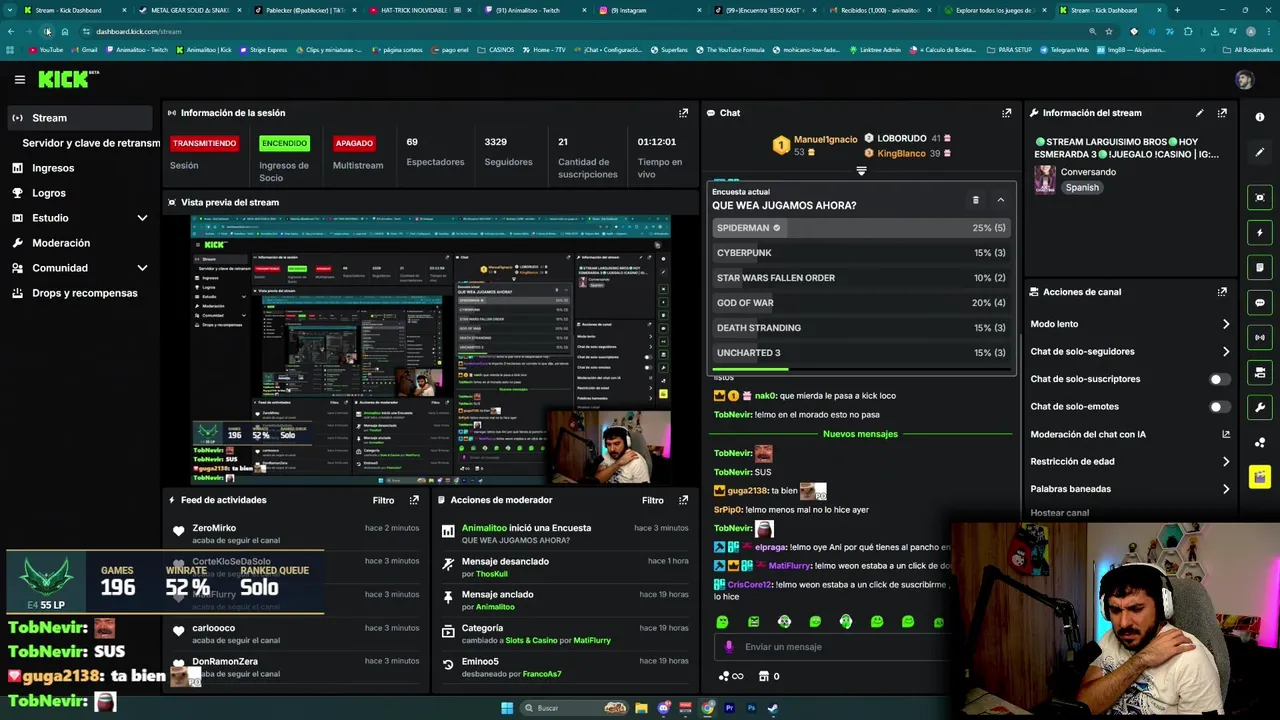Open the Windows Start button in taskbar

click(507, 708)
